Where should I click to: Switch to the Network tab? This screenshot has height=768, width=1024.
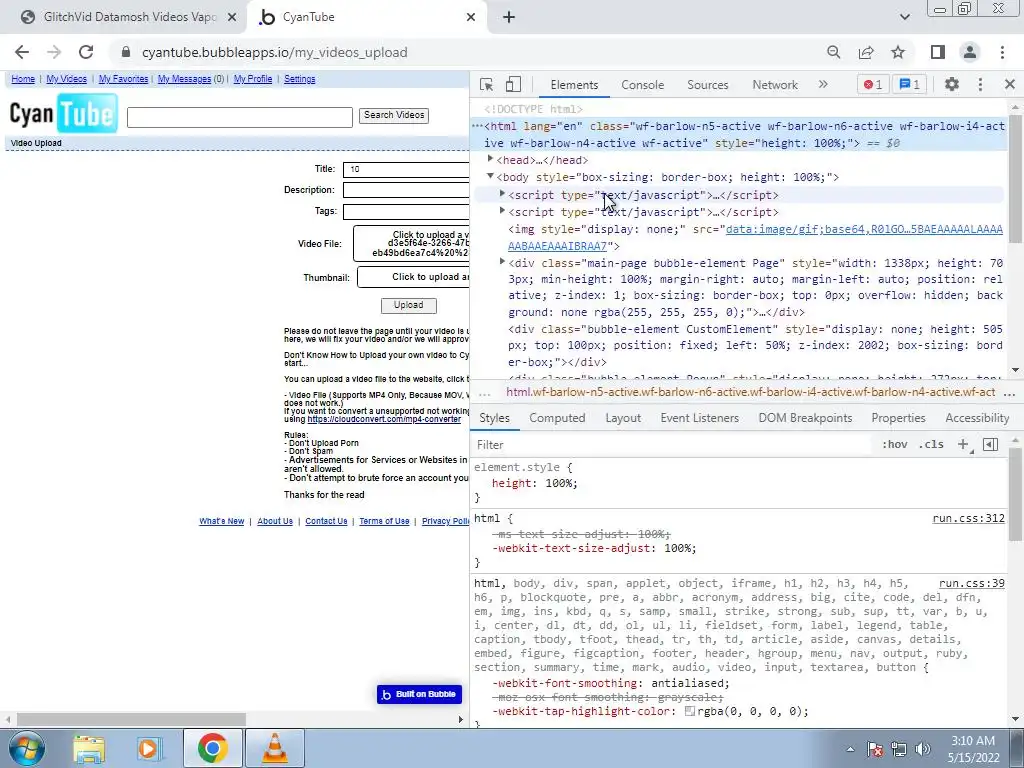coord(775,85)
